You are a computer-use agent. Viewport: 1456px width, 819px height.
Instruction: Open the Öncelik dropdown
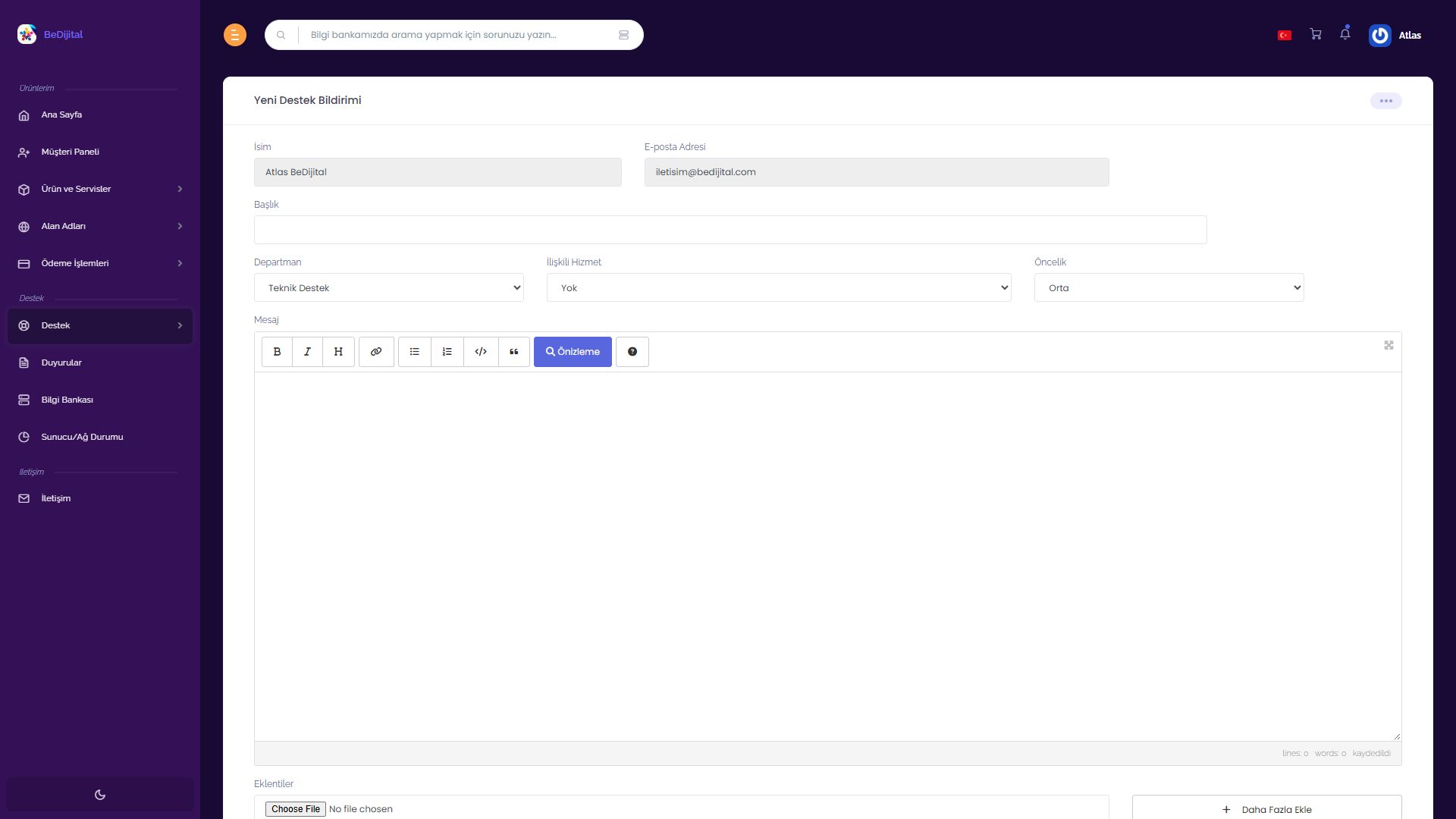1169,287
